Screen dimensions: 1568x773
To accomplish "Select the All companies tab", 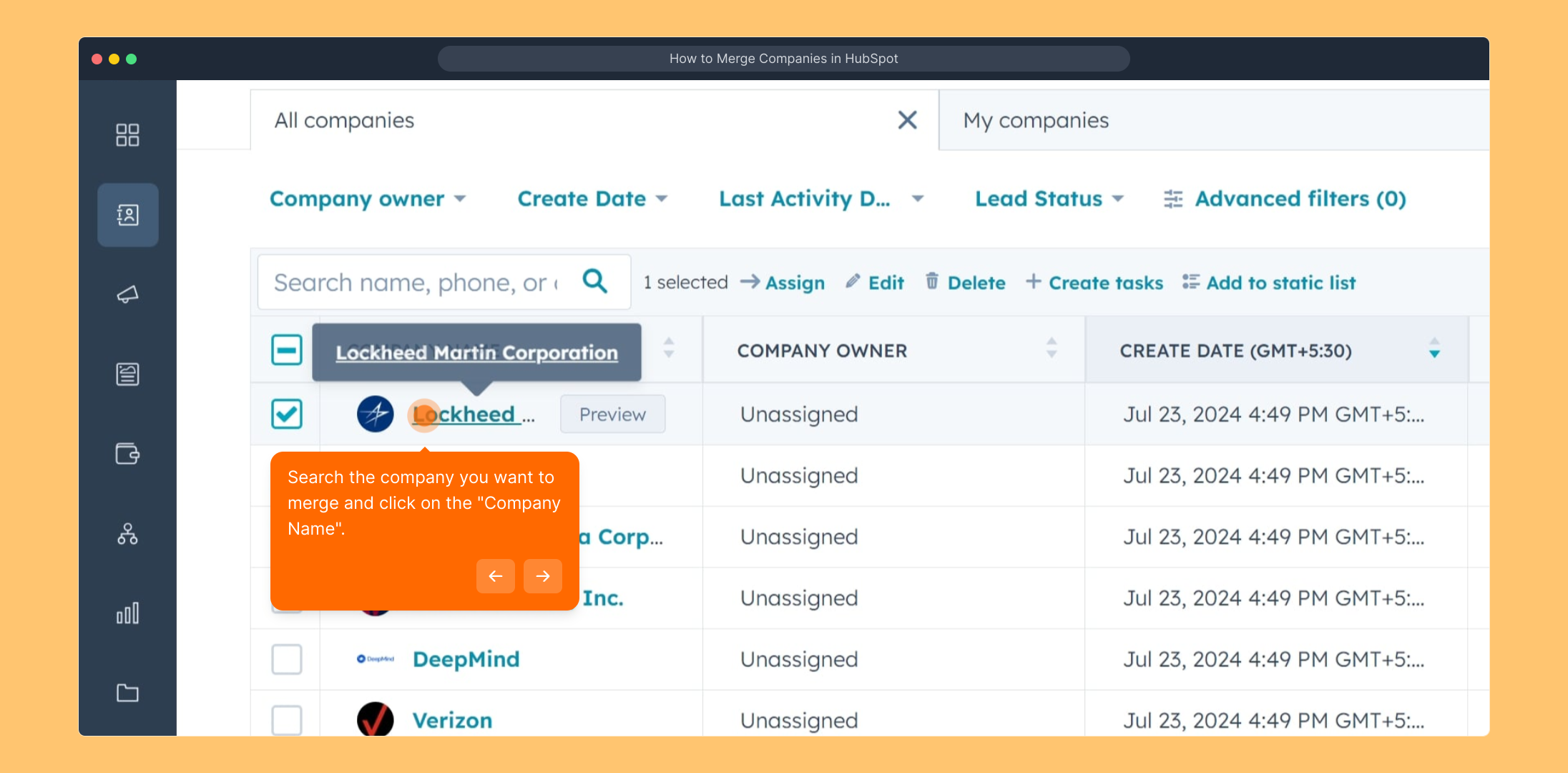I will tap(345, 120).
